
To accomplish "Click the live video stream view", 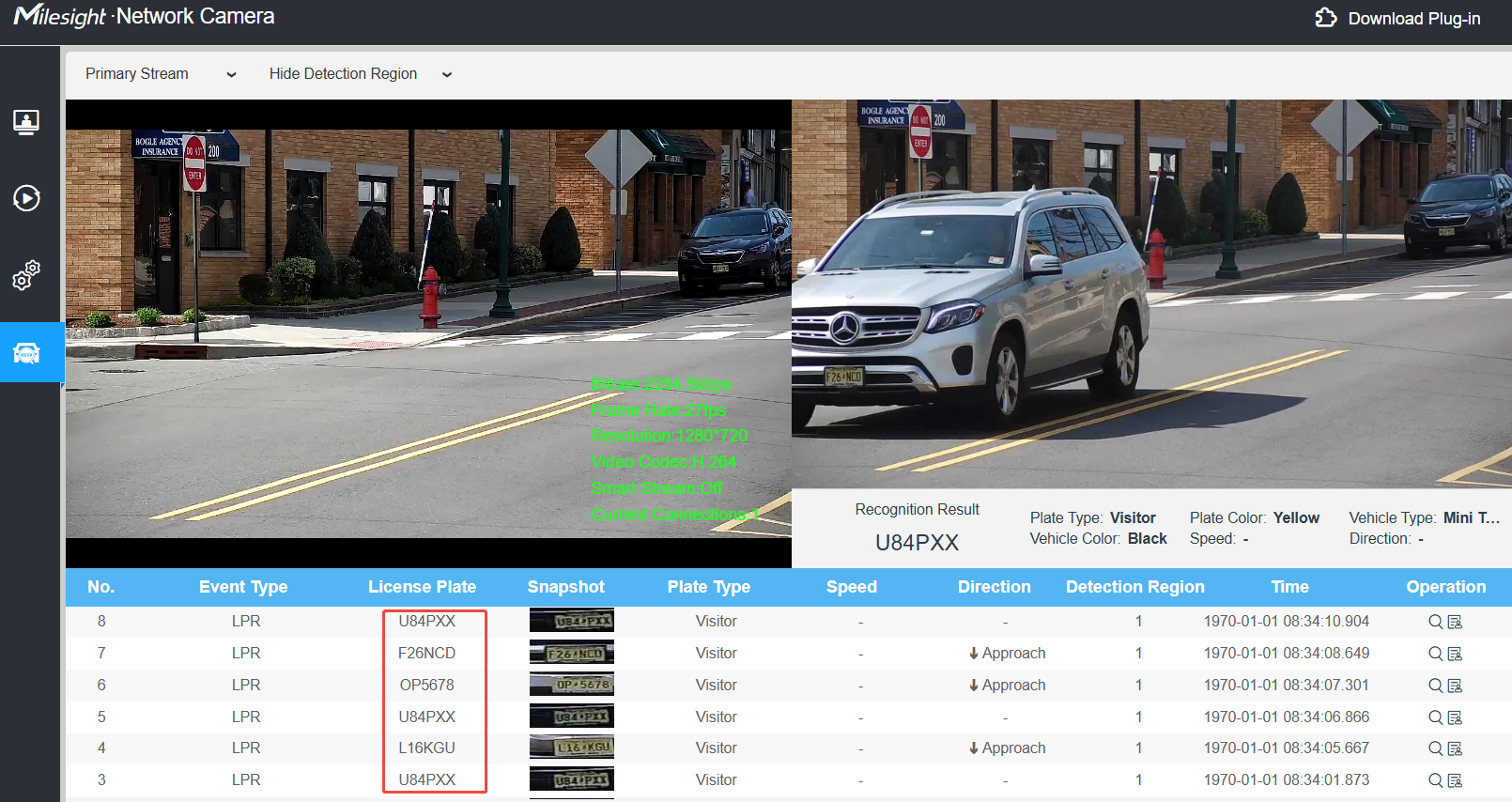I will [x=428, y=333].
